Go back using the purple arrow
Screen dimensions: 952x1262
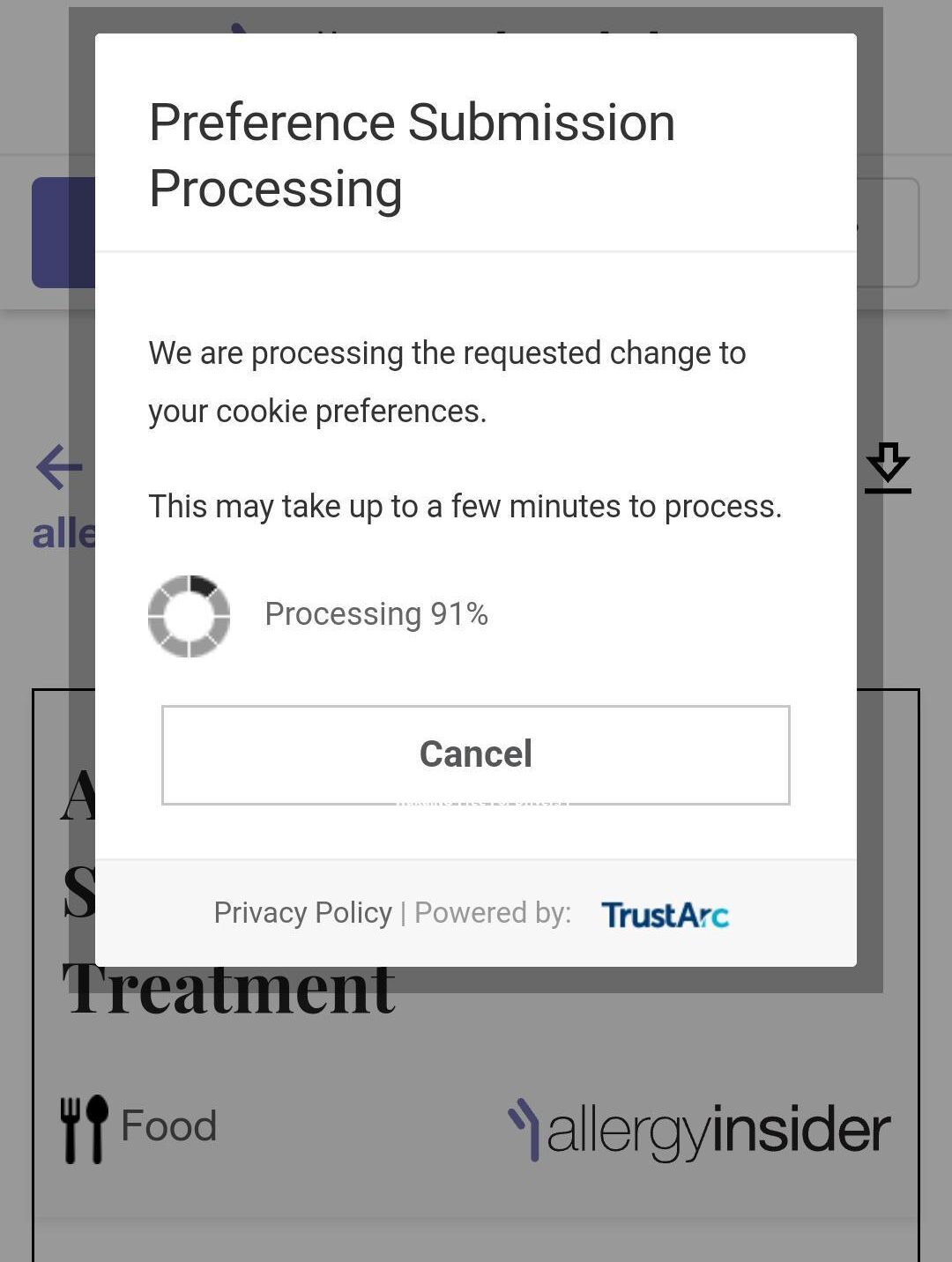coord(59,466)
